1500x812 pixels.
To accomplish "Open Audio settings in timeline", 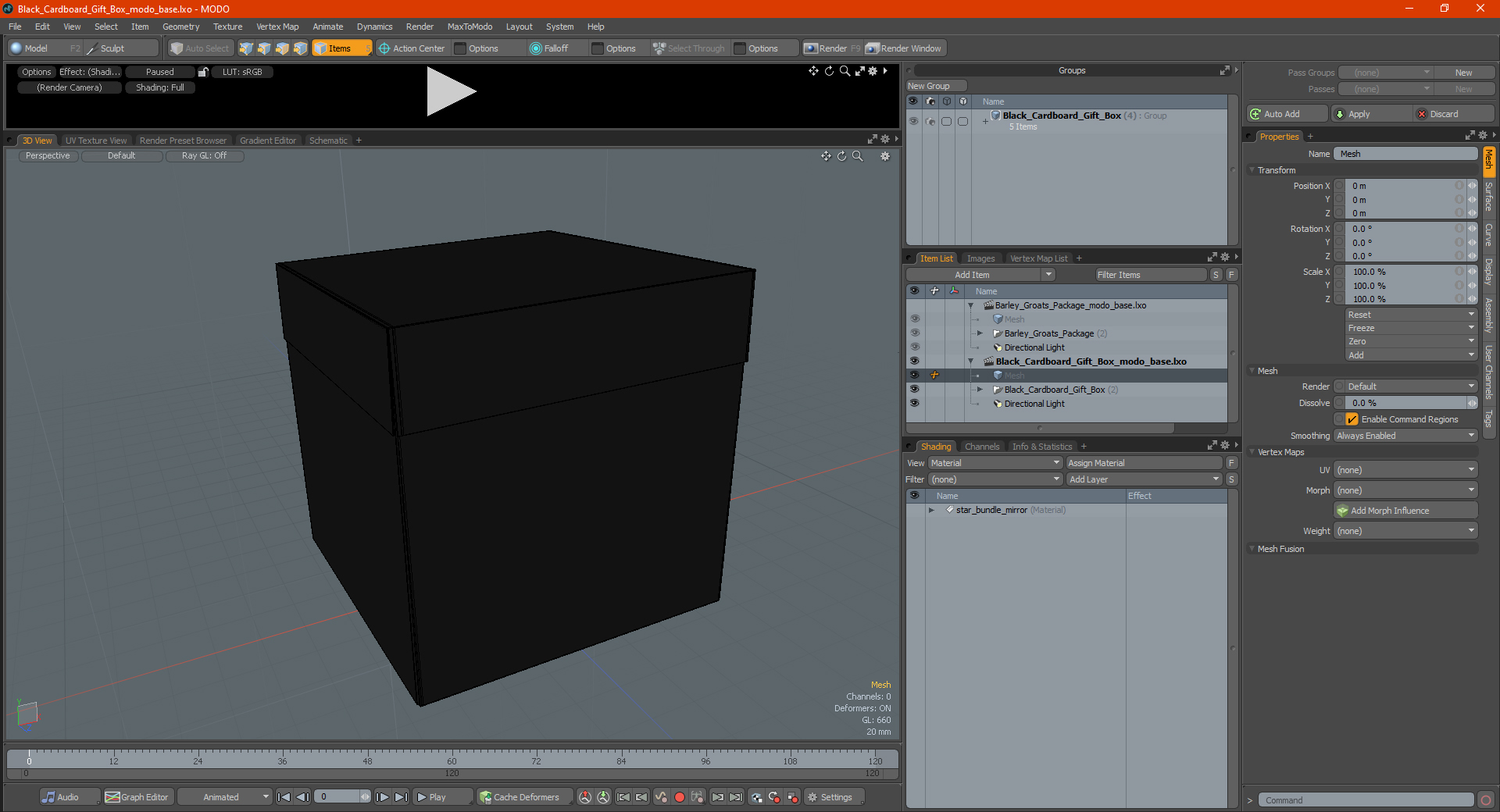I will 70,797.
